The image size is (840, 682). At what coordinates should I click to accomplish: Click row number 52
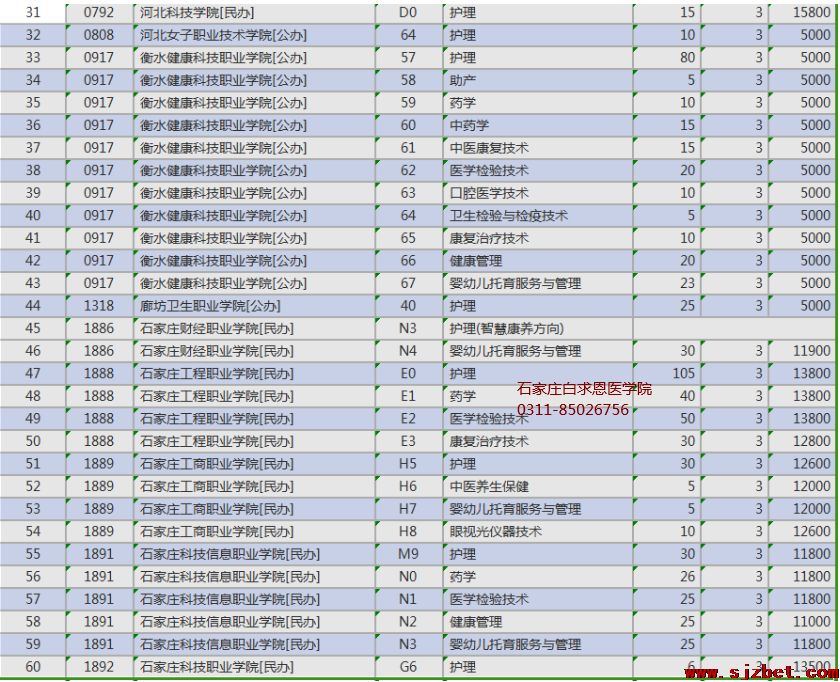33,486
